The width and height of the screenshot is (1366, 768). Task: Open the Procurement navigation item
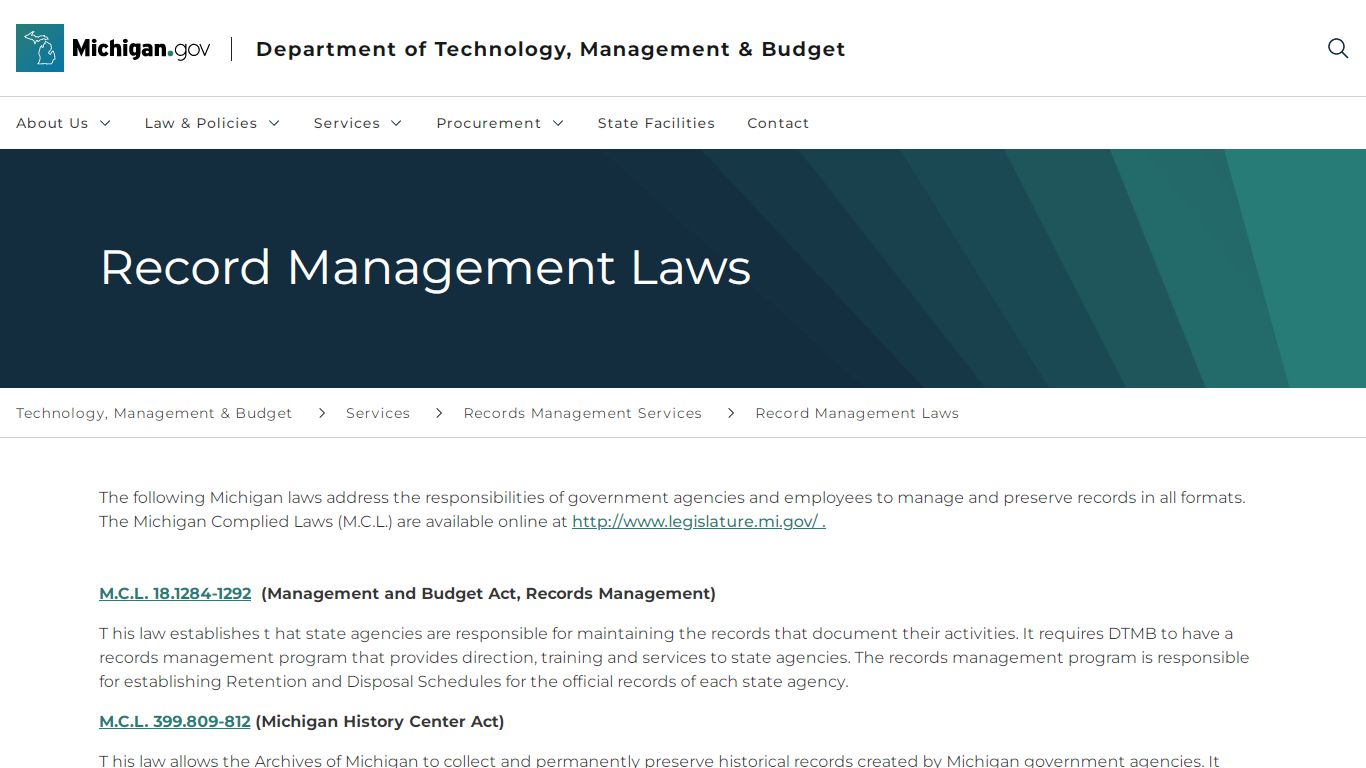click(489, 123)
